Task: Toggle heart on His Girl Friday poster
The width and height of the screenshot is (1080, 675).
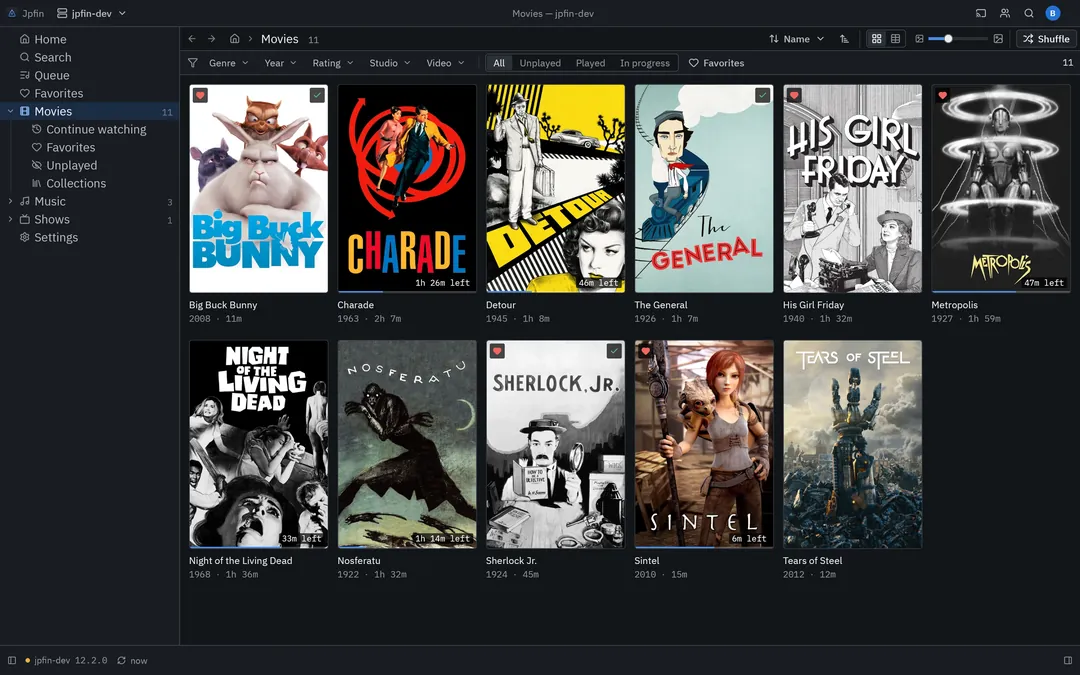Action: coord(793,95)
